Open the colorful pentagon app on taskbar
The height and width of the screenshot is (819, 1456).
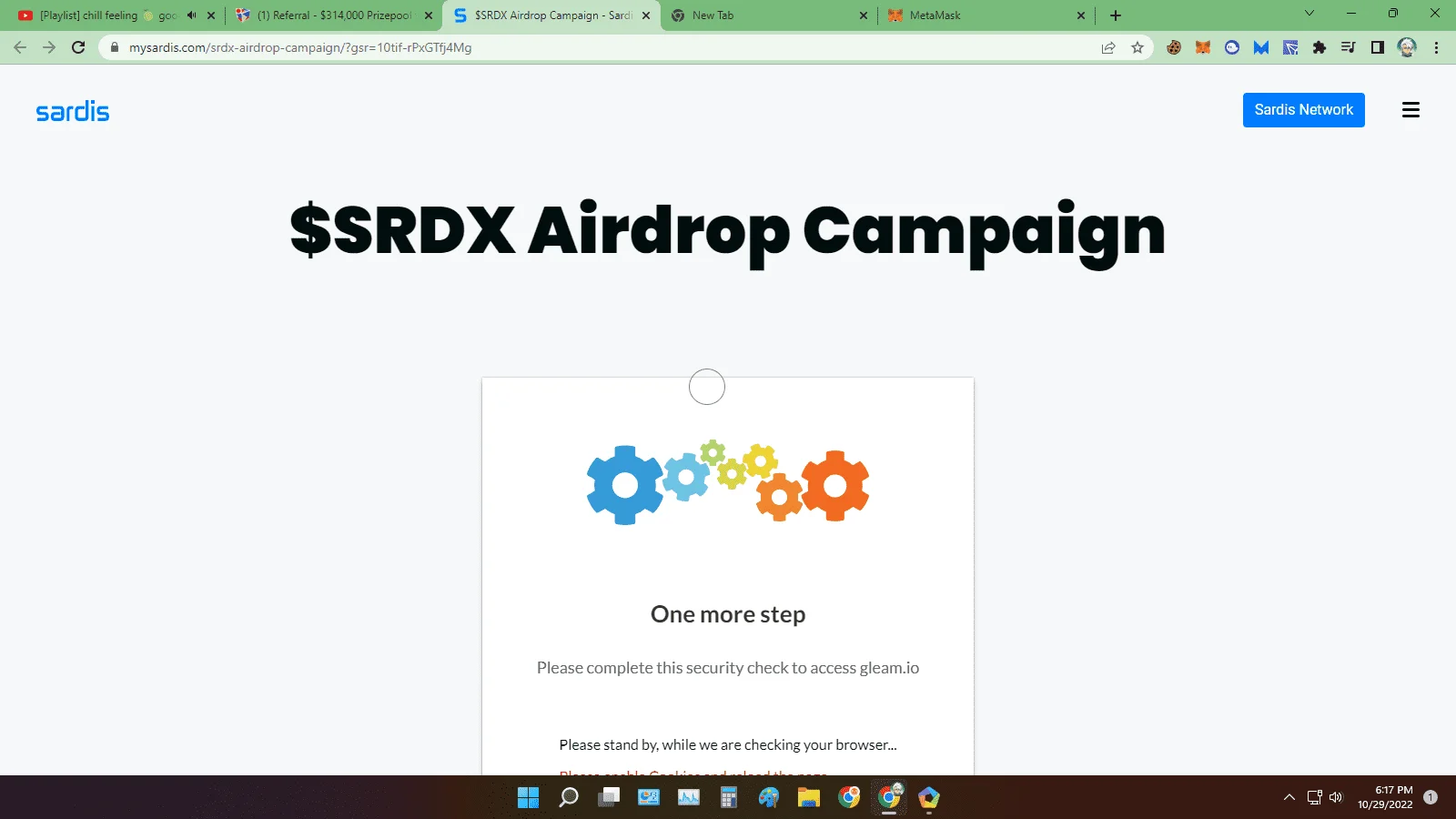click(x=929, y=798)
